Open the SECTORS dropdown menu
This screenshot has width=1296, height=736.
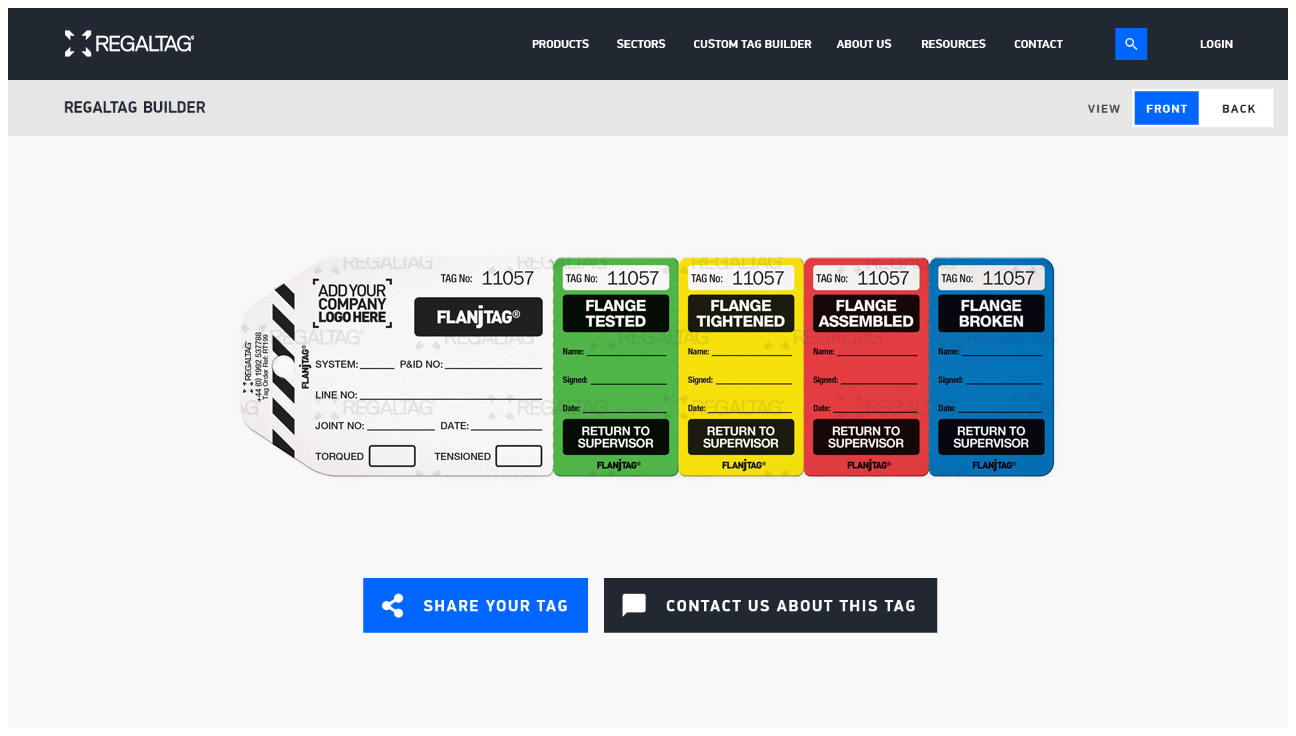640,43
